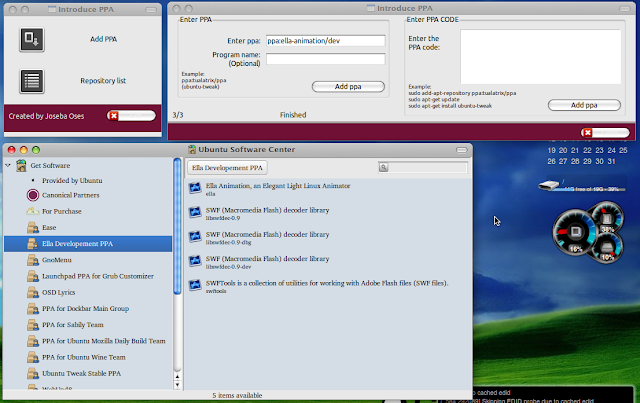Open the Repository list icon
This screenshot has height=403, width=640.
point(32,81)
